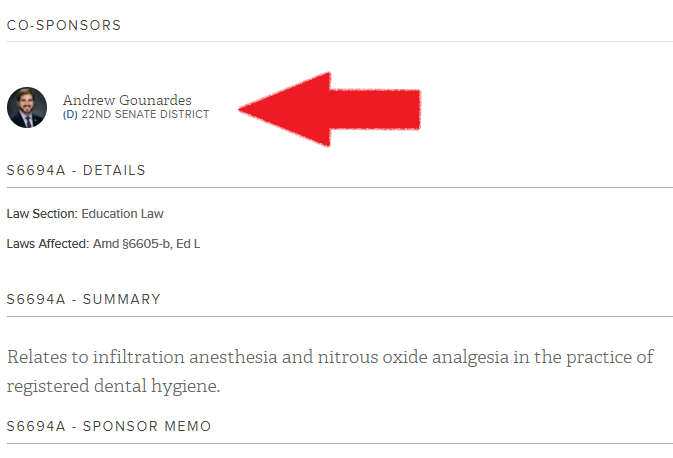This screenshot has height=458, width=673.
Task: Select the Education Law value text
Action: 122,214
